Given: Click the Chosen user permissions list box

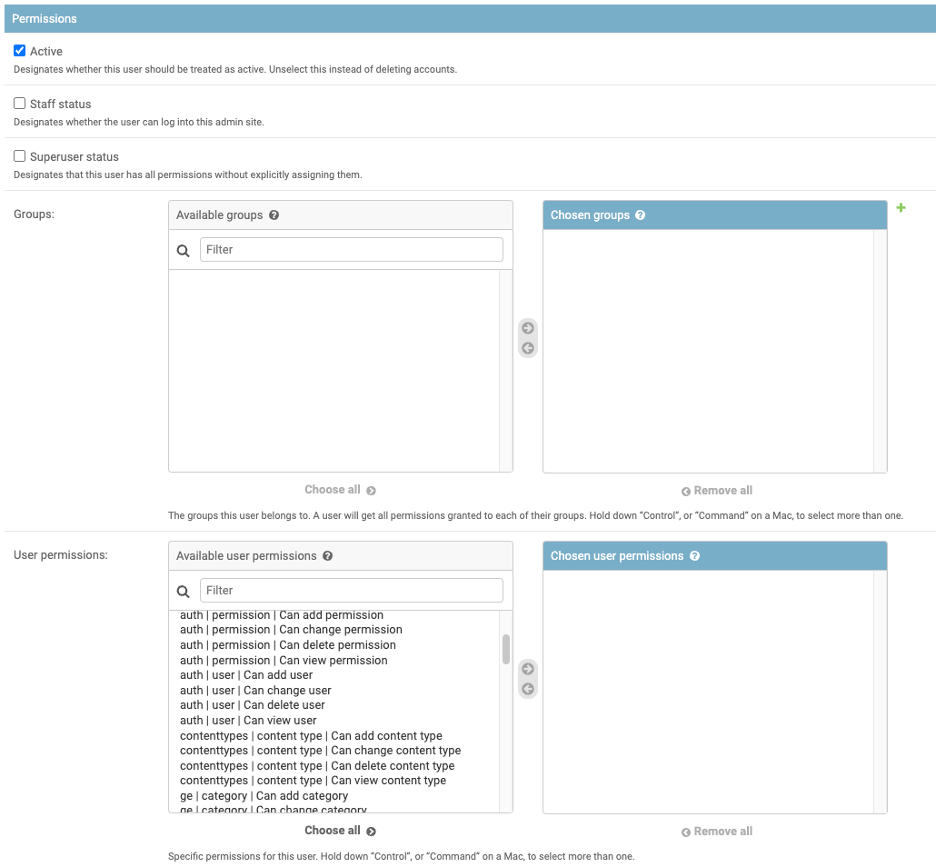Looking at the screenshot, I should tap(715, 692).
